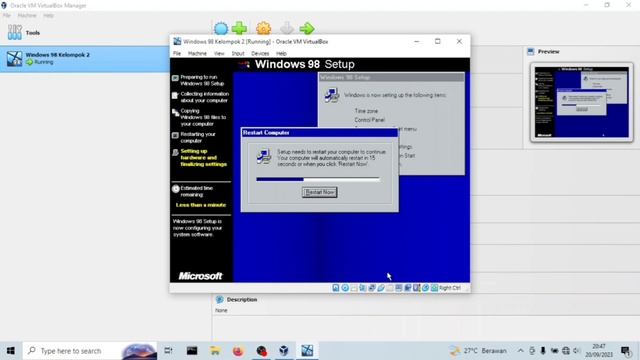Click the Restart Now button
Image resolution: width=640 pixels, height=360 pixels.
tap(320, 192)
